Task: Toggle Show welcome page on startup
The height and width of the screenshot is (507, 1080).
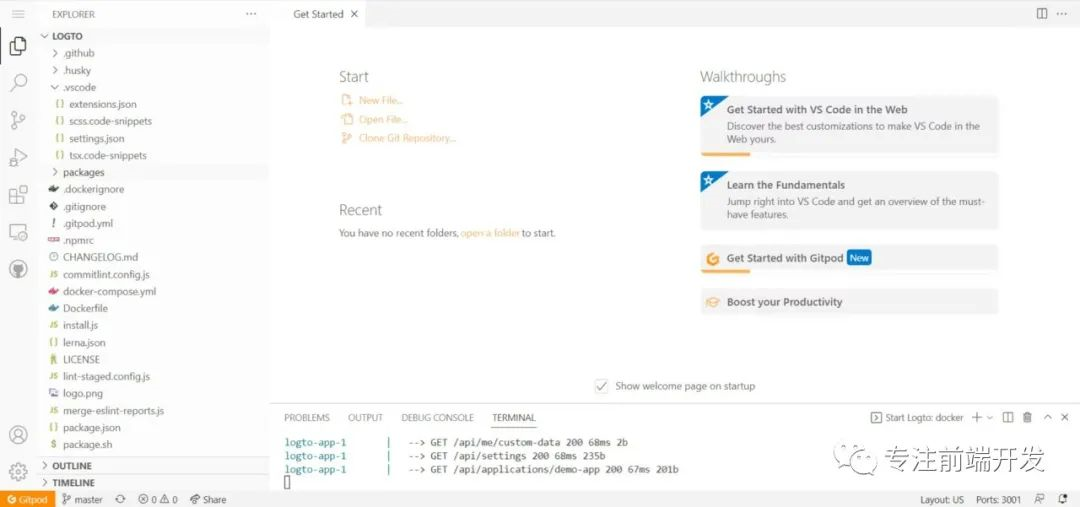Action: pos(601,386)
